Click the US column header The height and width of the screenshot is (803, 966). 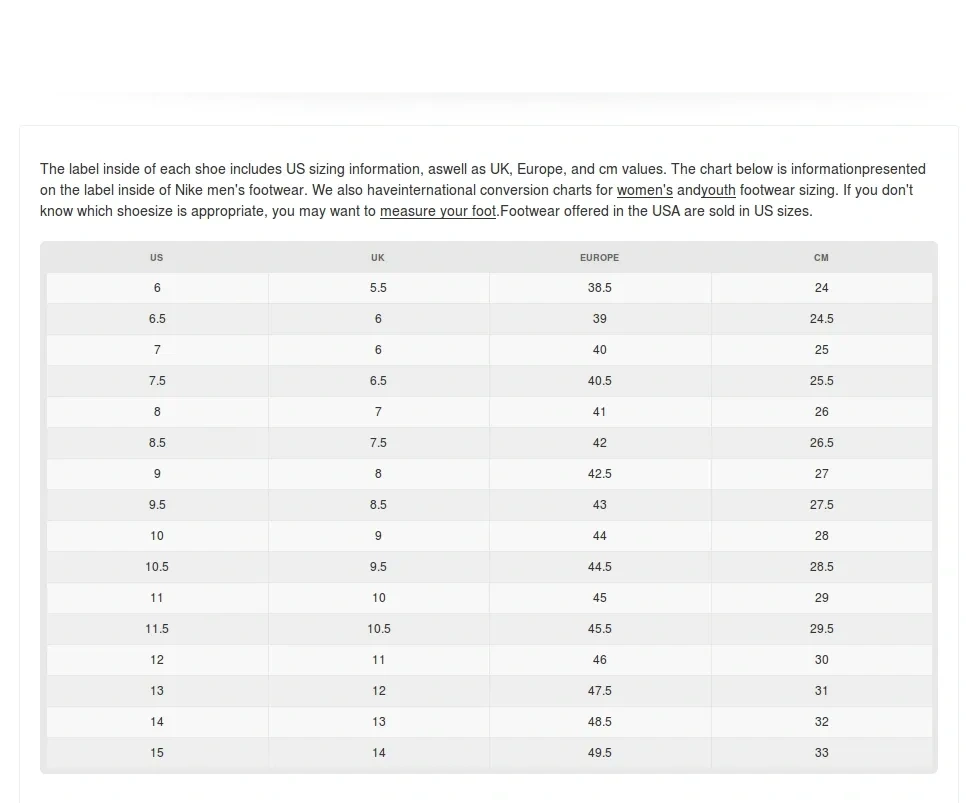[156, 258]
